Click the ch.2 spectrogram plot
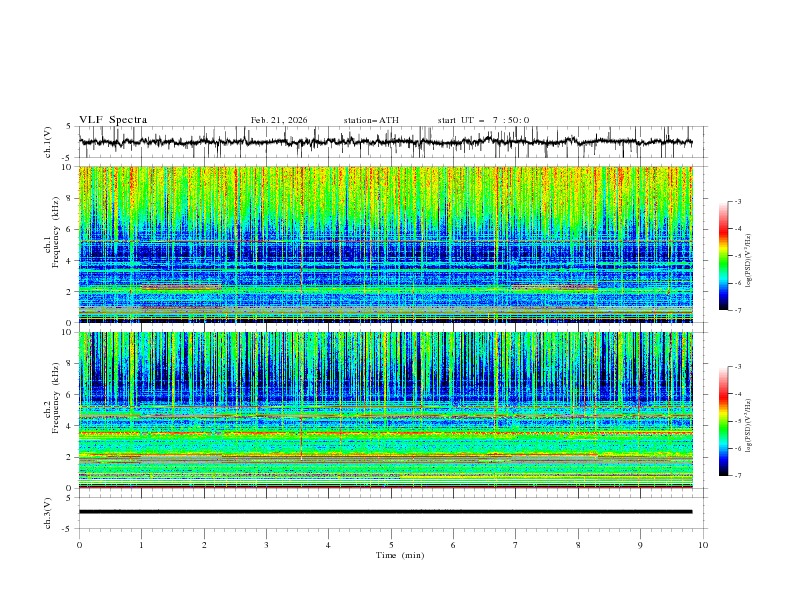This screenshot has width=792, height=612. coord(386,410)
